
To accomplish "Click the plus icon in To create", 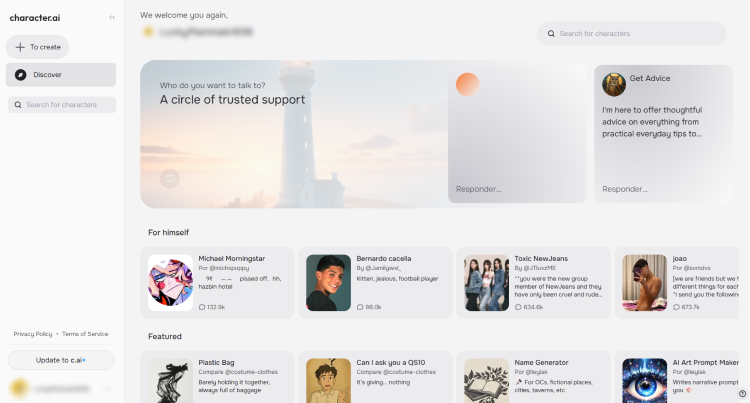I will [20, 47].
